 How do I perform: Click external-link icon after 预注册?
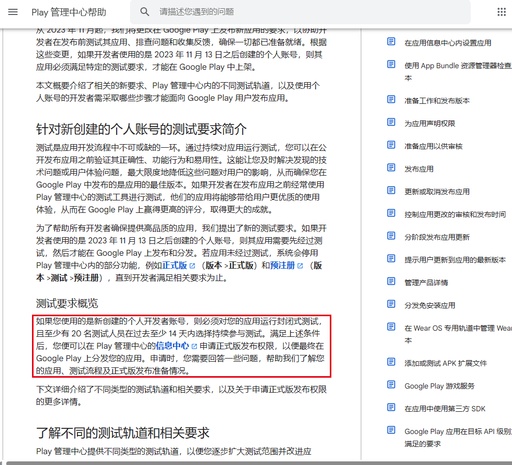click(300, 266)
